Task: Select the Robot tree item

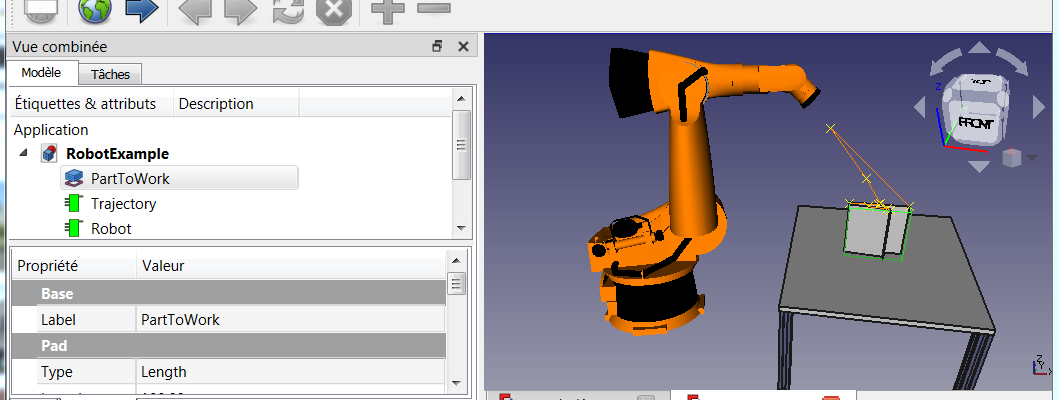Action: [111, 228]
